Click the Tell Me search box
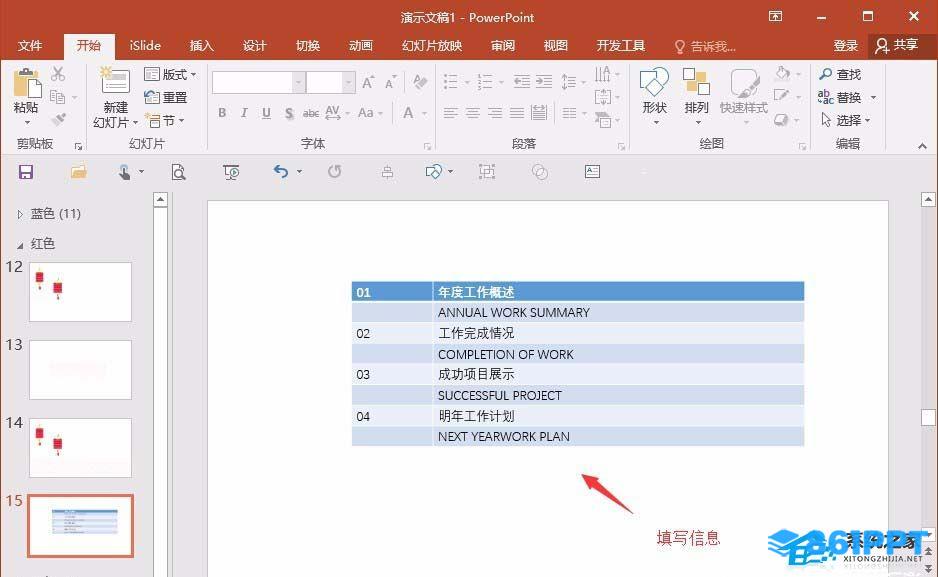Screen dimensions: 938x577 tap(705, 47)
